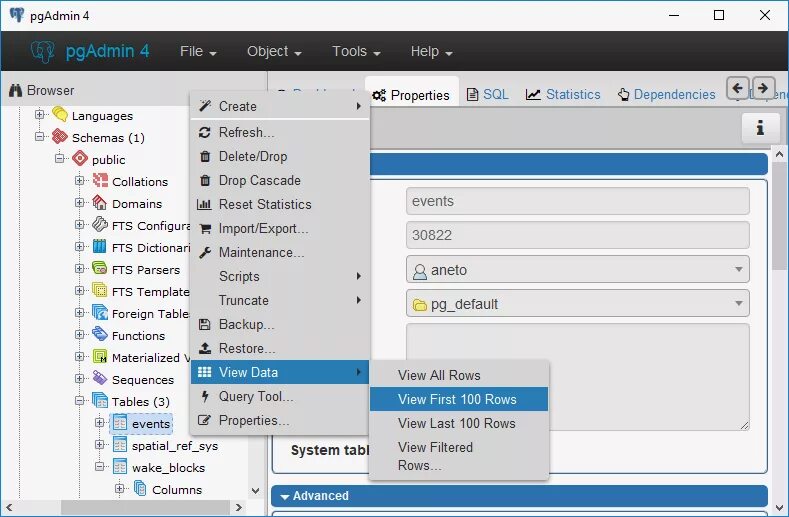The width and height of the screenshot is (789, 517).
Task: Click the Schemas node icon
Action: pos(60,136)
